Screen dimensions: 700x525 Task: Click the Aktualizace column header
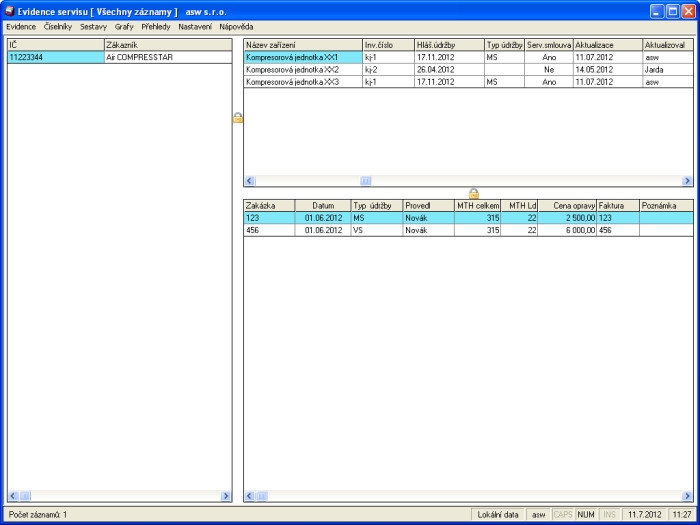pyautogui.click(x=608, y=45)
